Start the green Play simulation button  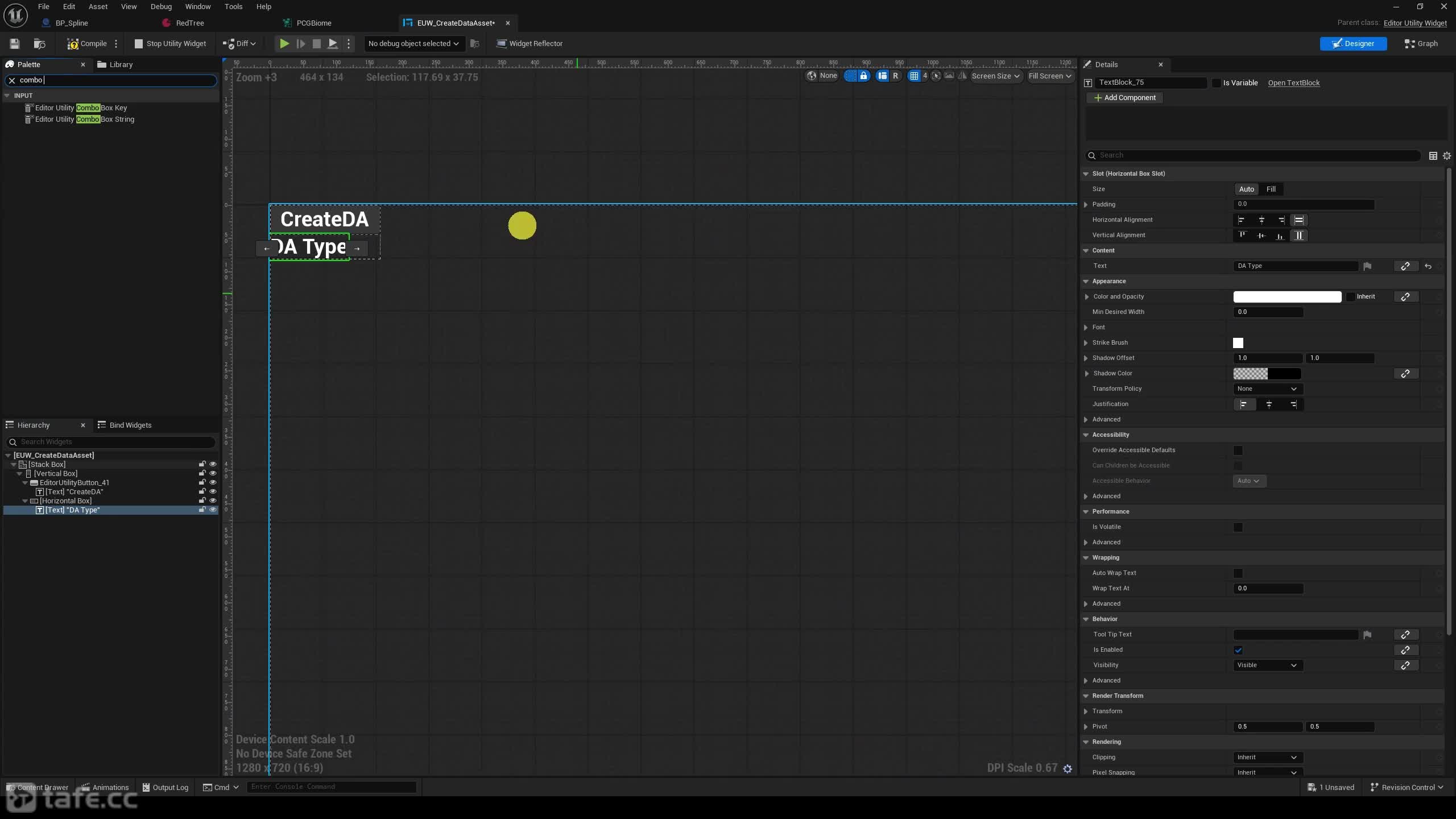pyautogui.click(x=284, y=43)
